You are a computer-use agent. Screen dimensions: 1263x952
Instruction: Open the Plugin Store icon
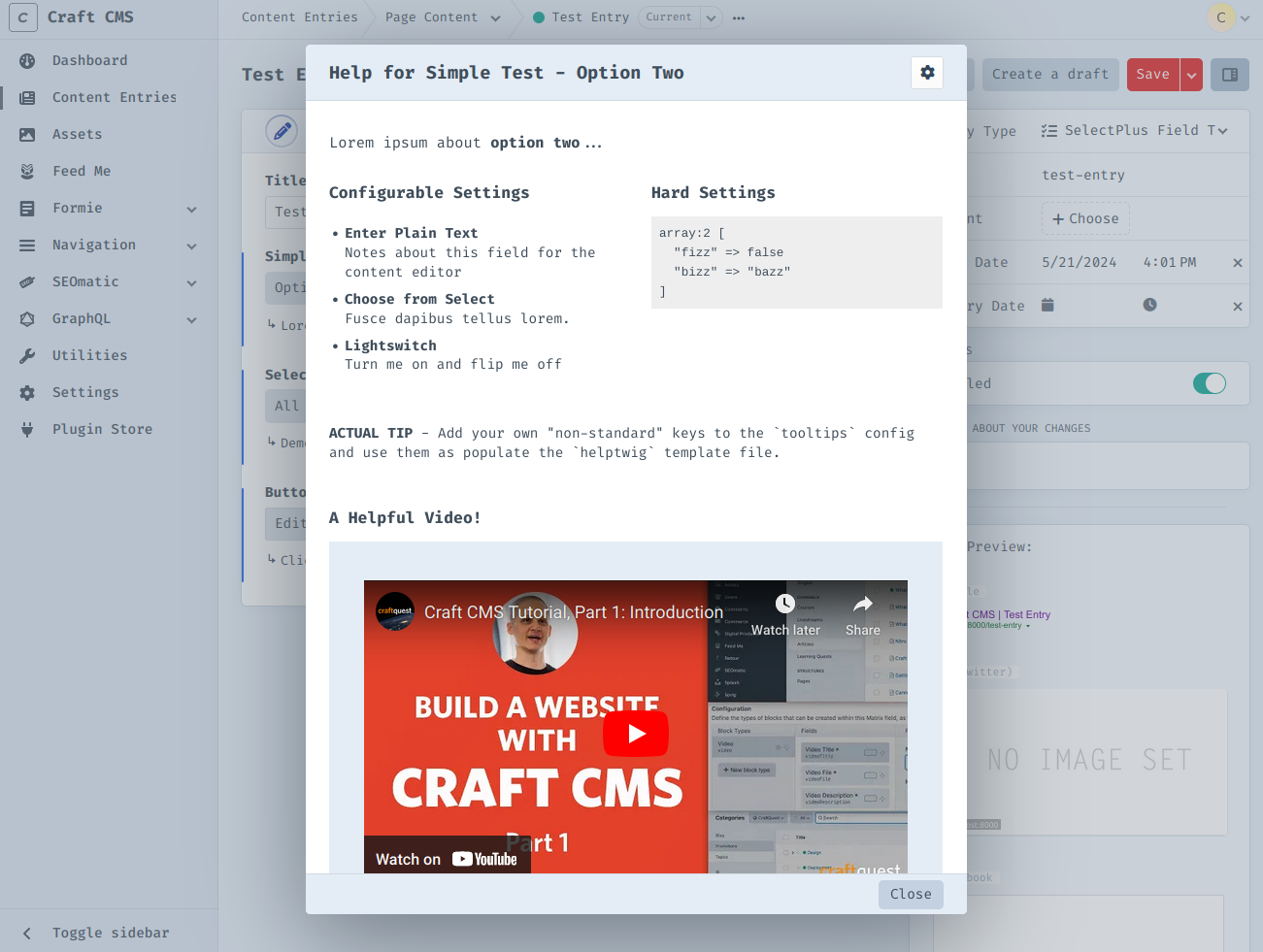click(27, 429)
